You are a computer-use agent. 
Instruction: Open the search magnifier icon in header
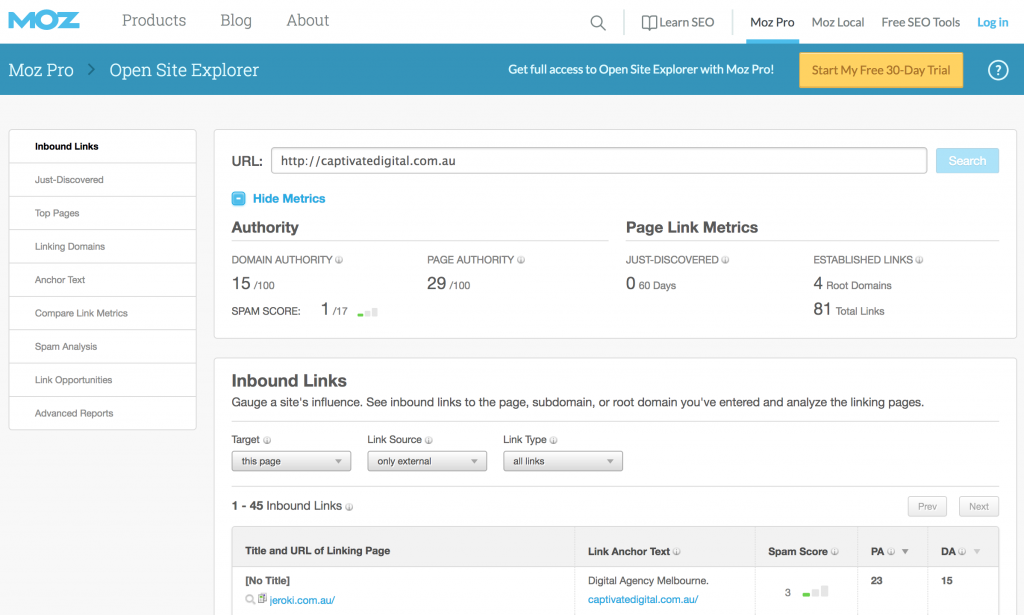[x=598, y=23]
